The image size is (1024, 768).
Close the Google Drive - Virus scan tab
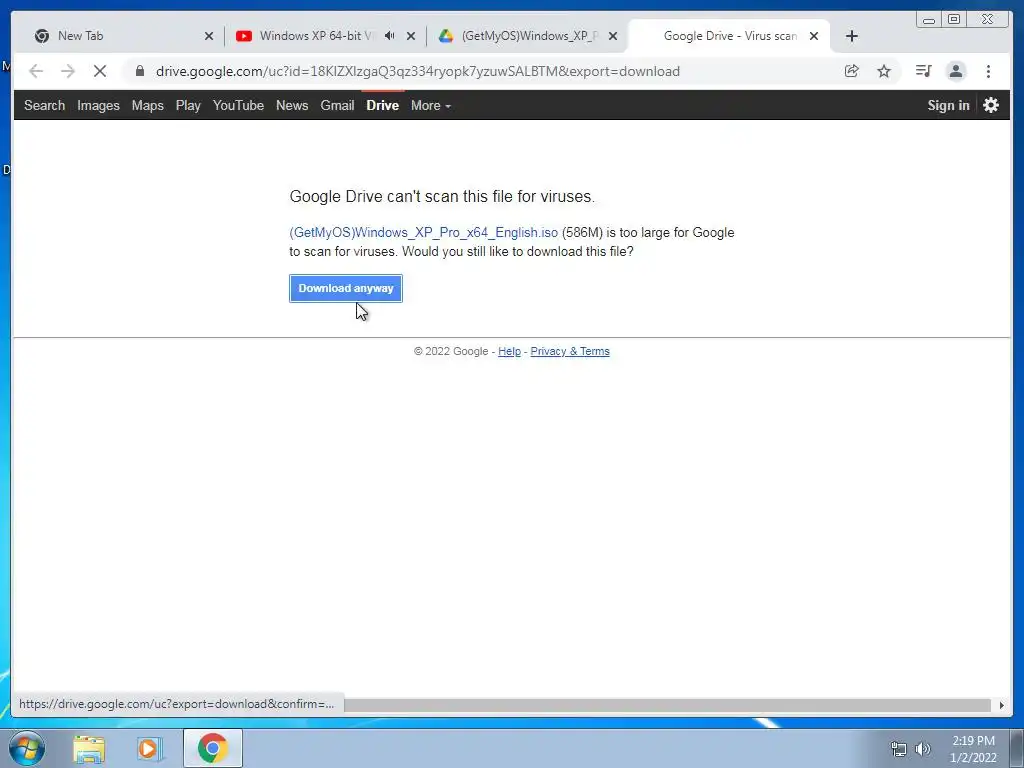click(814, 36)
